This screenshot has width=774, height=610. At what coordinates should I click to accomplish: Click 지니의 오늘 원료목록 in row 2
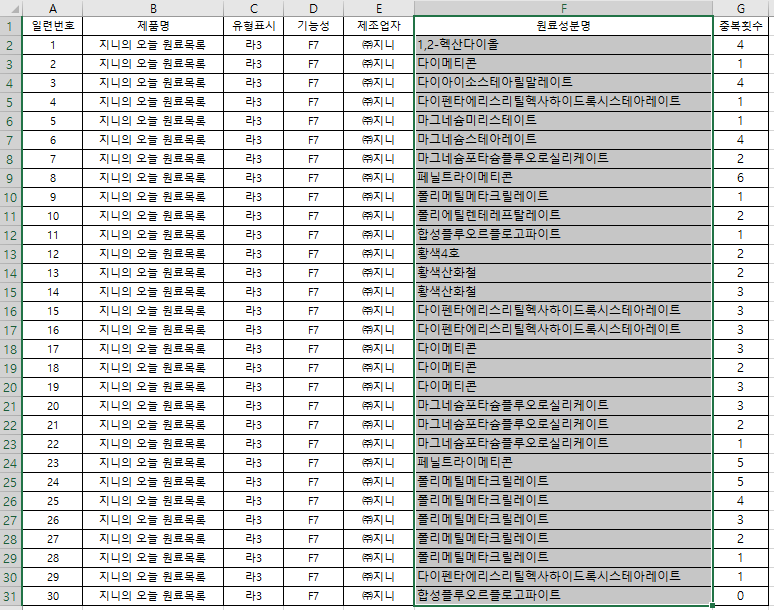[x=153, y=45]
